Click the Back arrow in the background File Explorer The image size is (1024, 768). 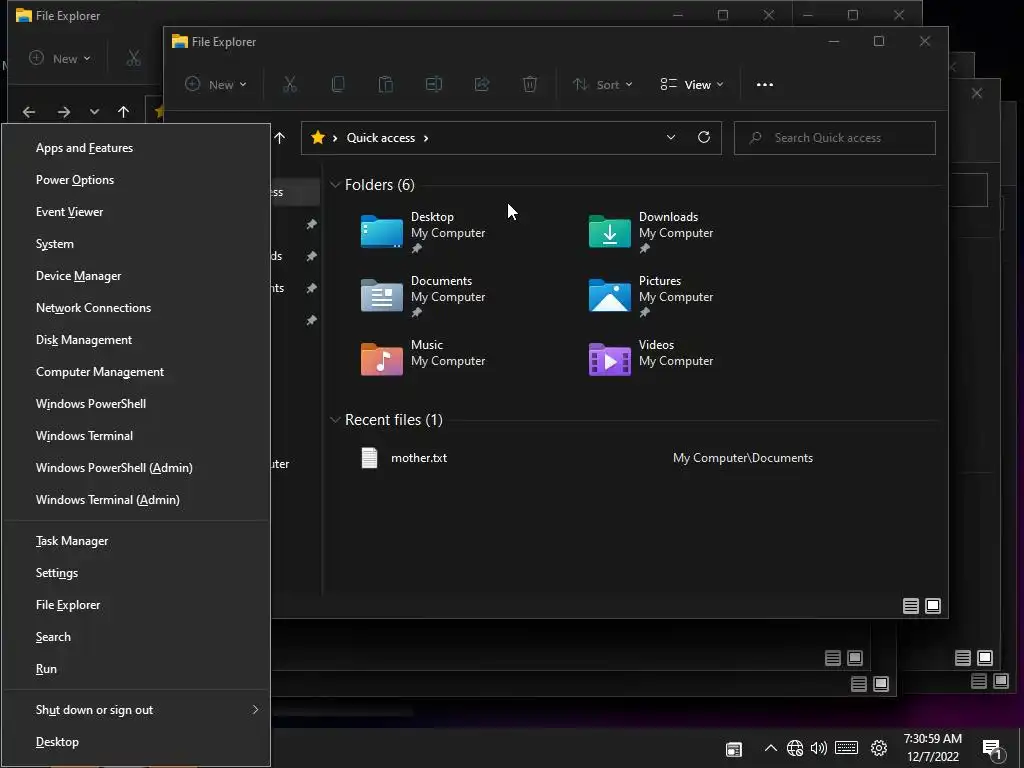coord(29,112)
